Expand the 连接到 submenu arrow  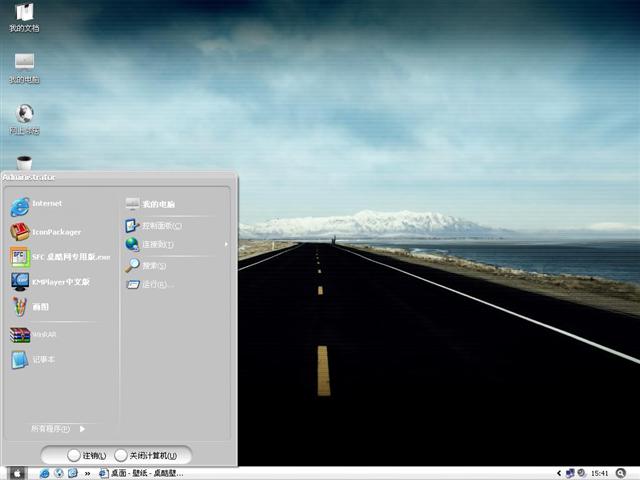(226, 244)
